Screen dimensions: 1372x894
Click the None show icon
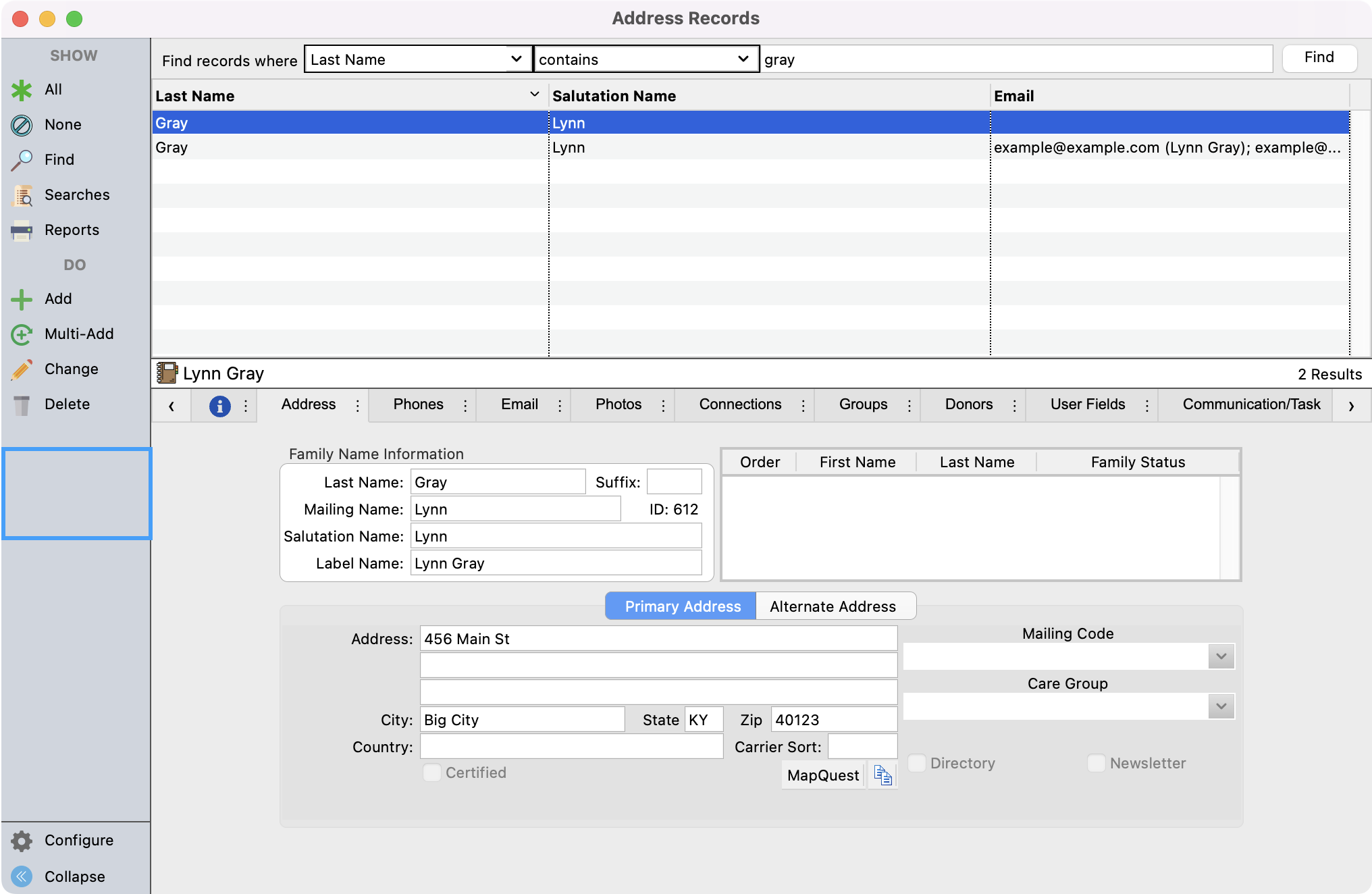click(x=22, y=125)
